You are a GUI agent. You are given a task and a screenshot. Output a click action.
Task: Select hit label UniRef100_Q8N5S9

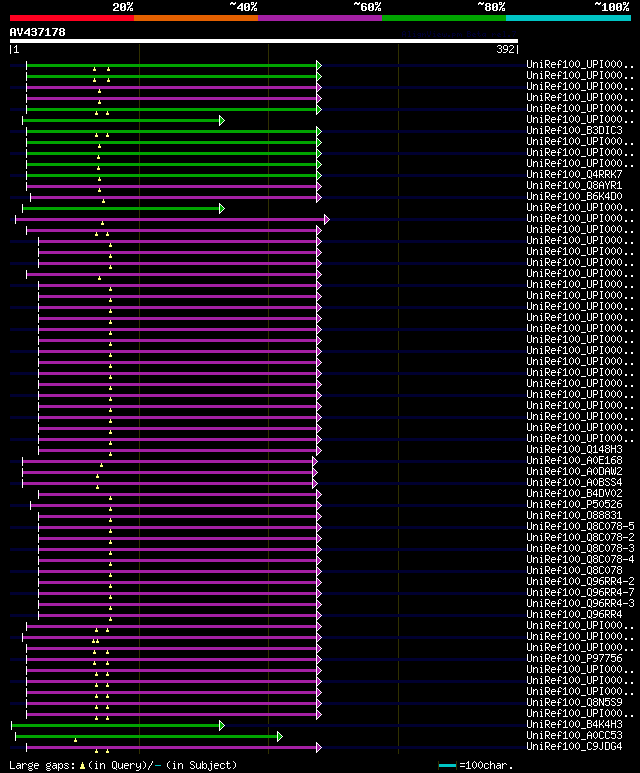[574, 703]
